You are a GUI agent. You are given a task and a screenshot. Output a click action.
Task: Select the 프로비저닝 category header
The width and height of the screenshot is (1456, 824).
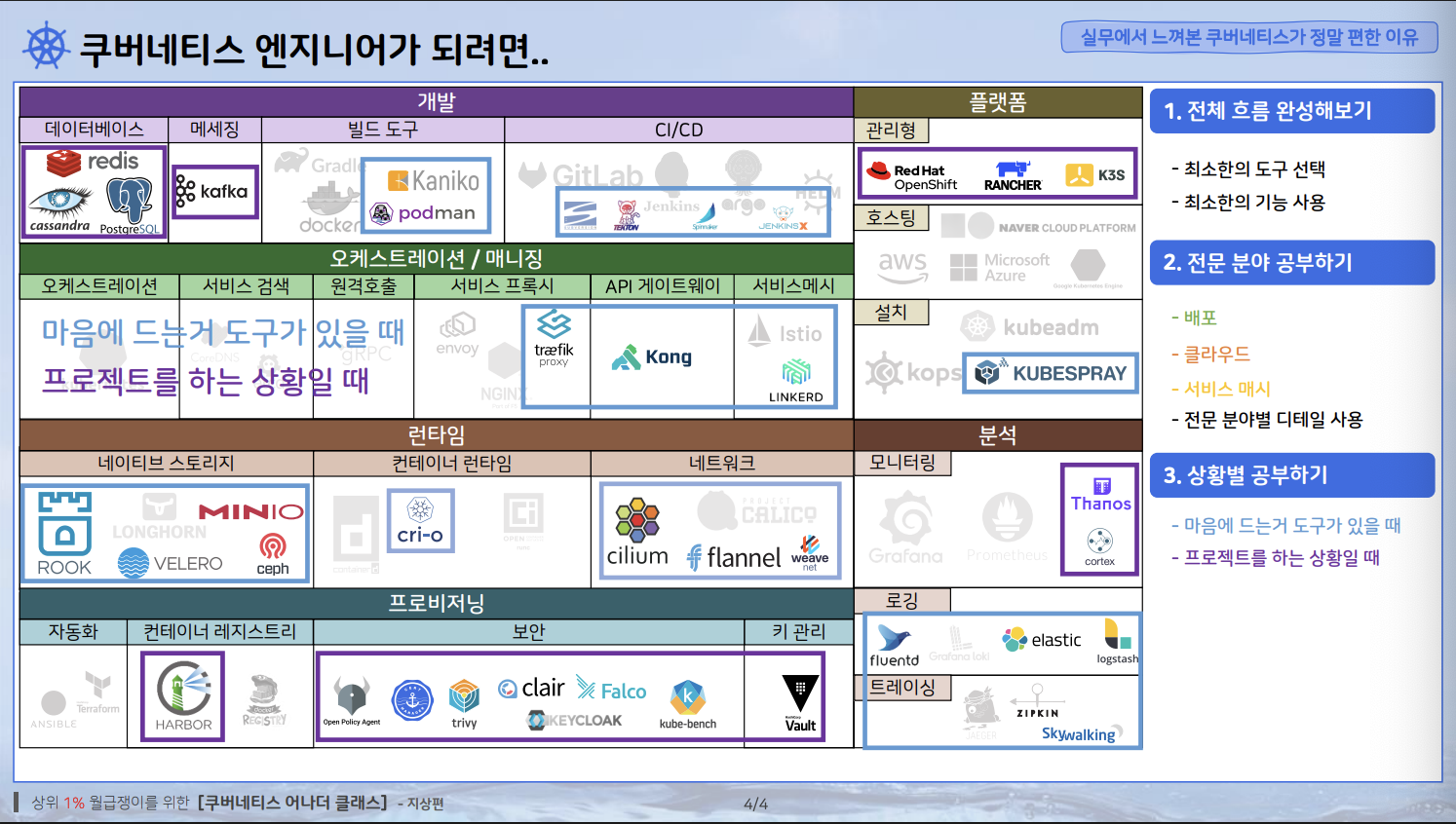[437, 604]
